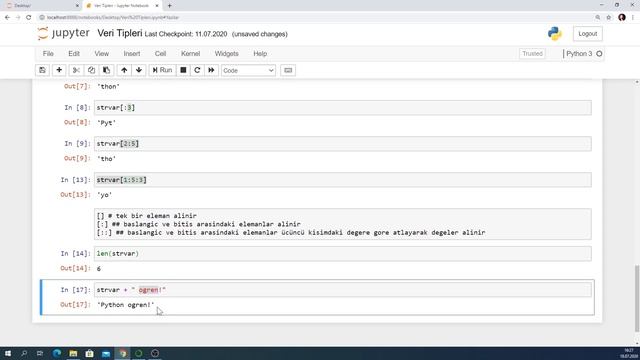
Task: Insert cell below with plus icon
Action: [59, 70]
